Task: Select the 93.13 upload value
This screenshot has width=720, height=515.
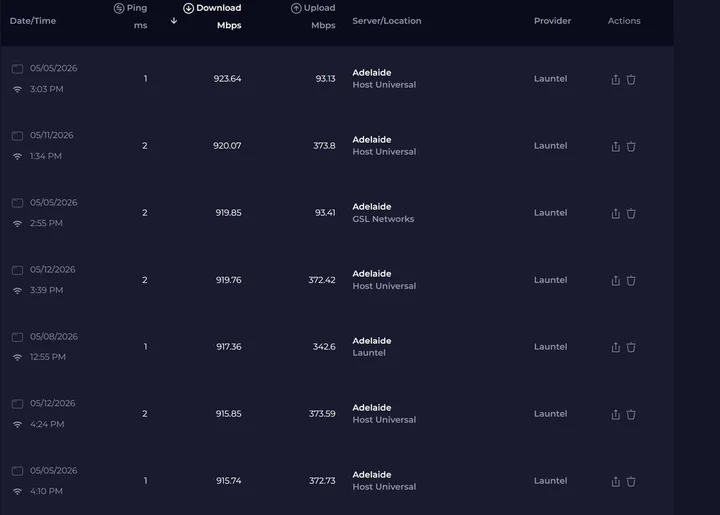Action: point(325,78)
